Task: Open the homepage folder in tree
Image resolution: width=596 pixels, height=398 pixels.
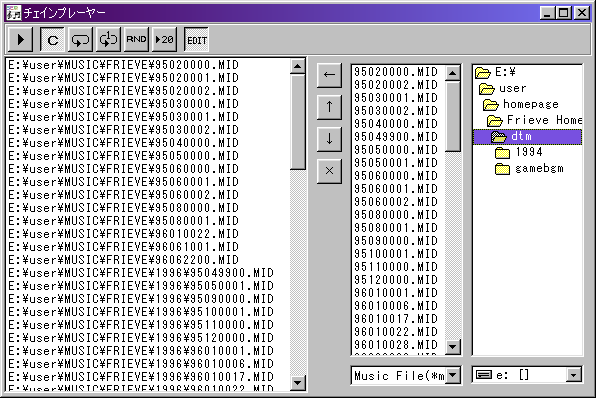Action: 521,104
